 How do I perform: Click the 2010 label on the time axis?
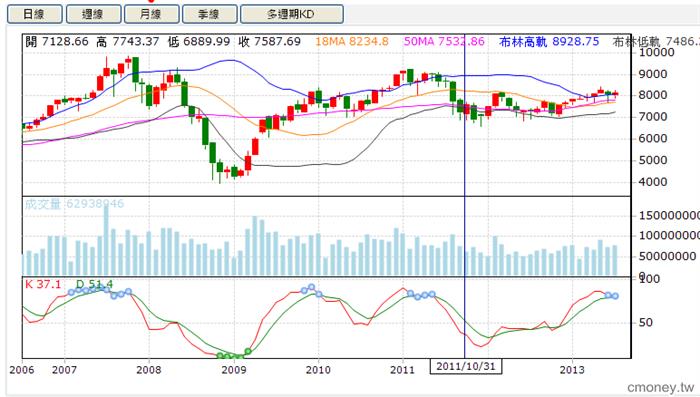tap(318, 370)
